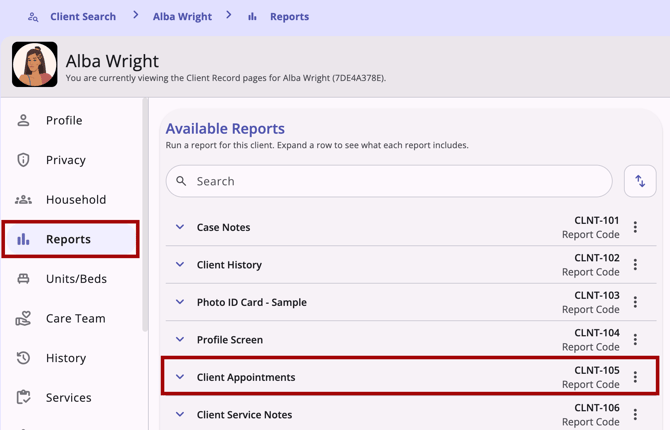670x430 pixels.
Task: Open the Client History three-dot menu
Action: pos(635,265)
